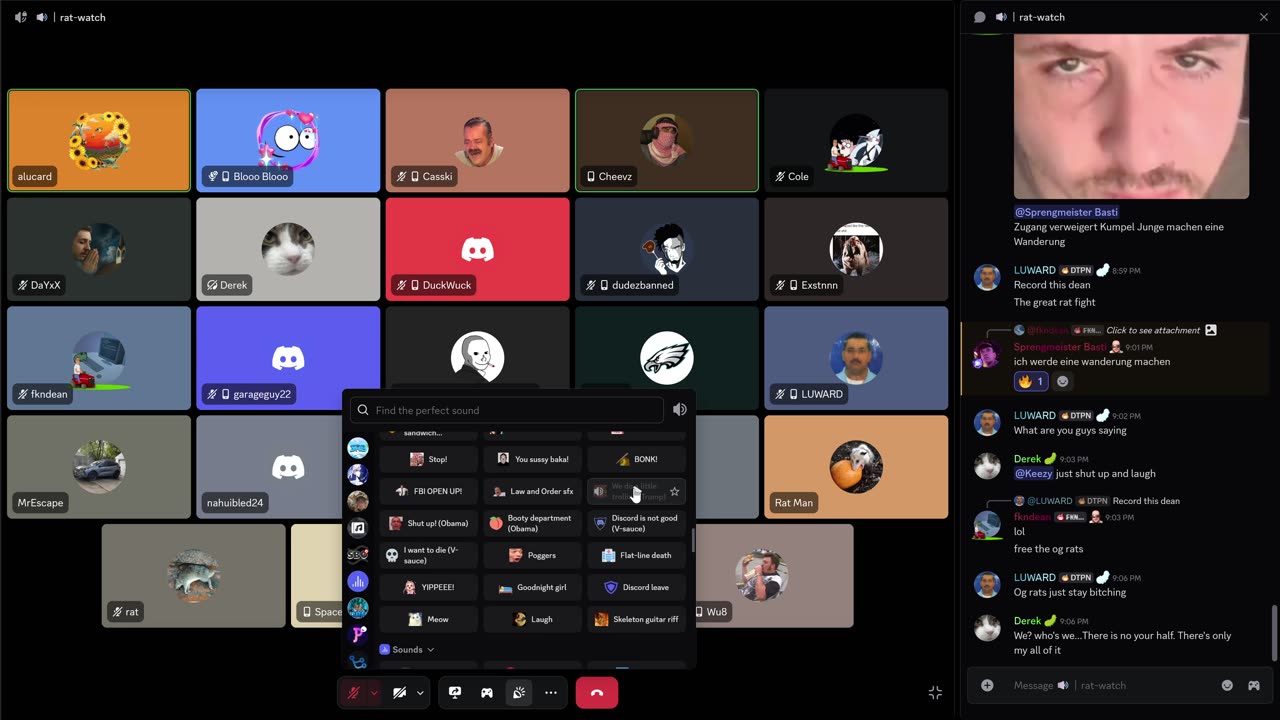Open LUWARD's username at 9:06 PM message

pyautogui.click(x=1034, y=577)
